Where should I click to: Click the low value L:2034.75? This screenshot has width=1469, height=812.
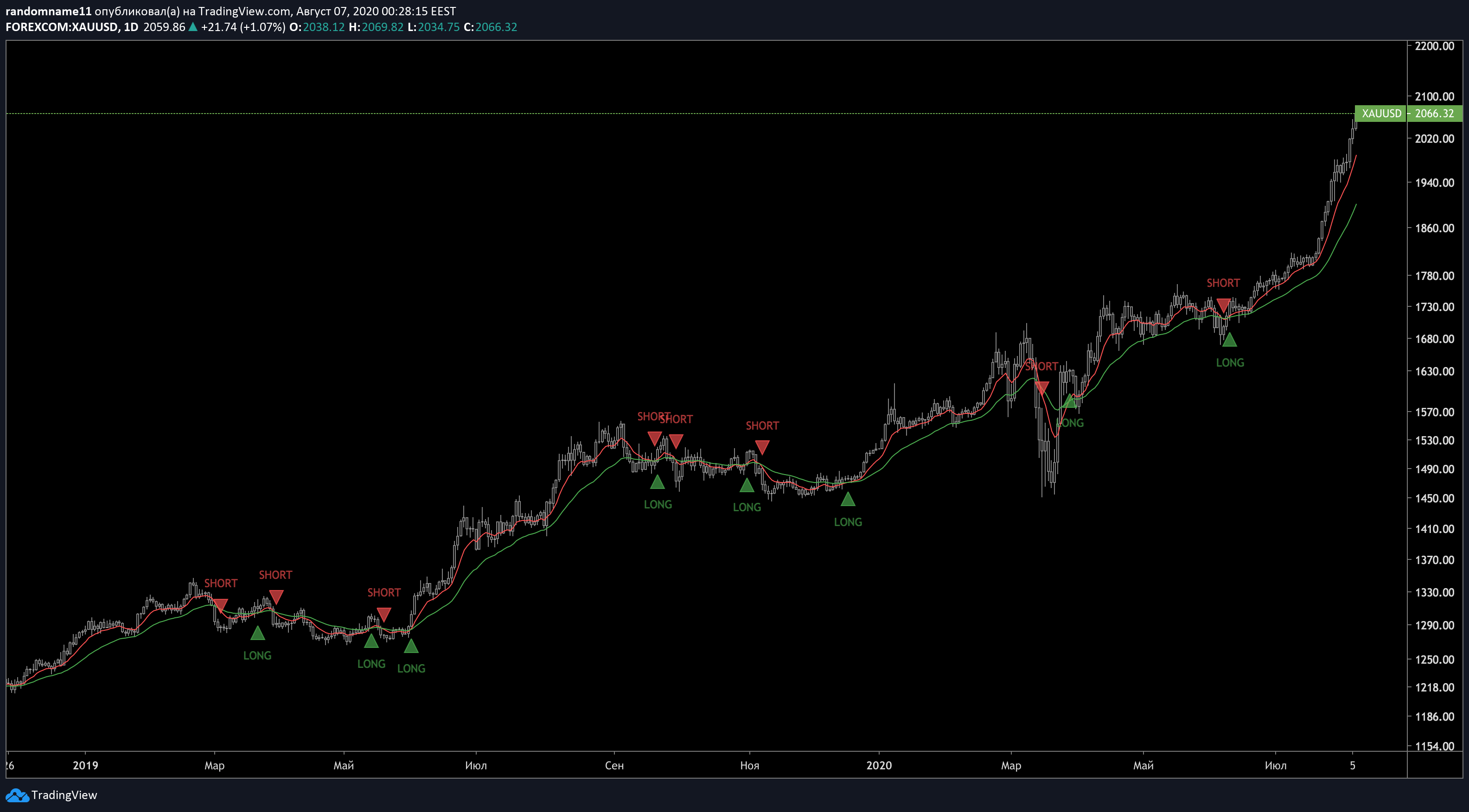click(x=434, y=27)
